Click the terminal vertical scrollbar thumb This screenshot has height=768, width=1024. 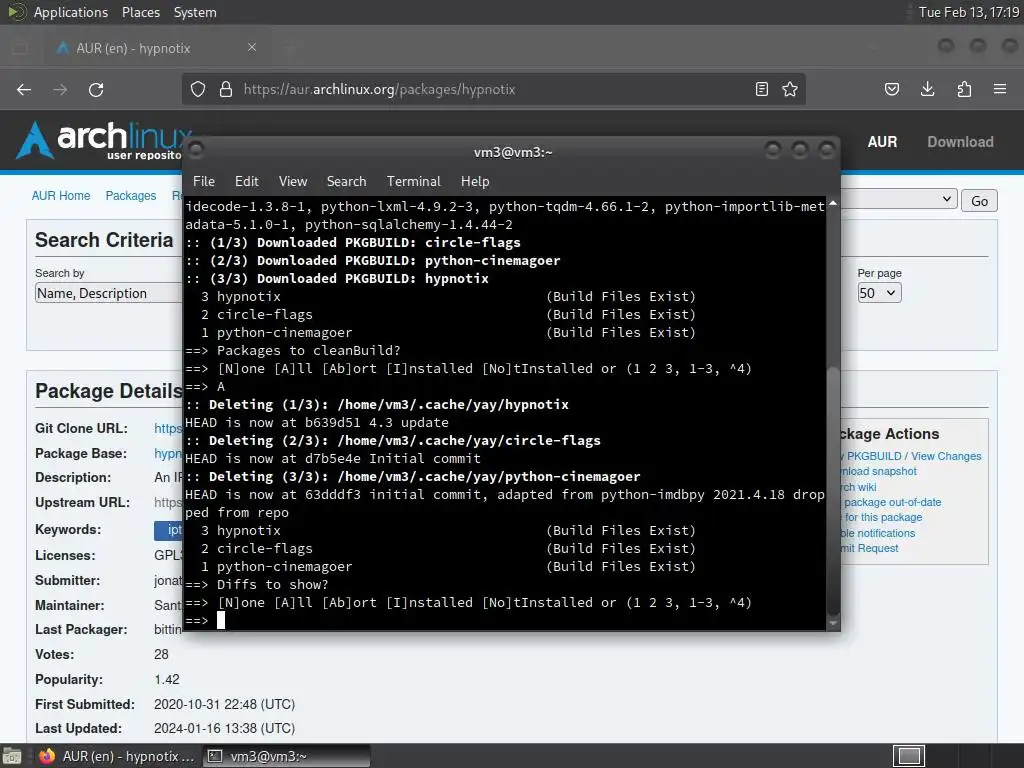click(x=833, y=490)
